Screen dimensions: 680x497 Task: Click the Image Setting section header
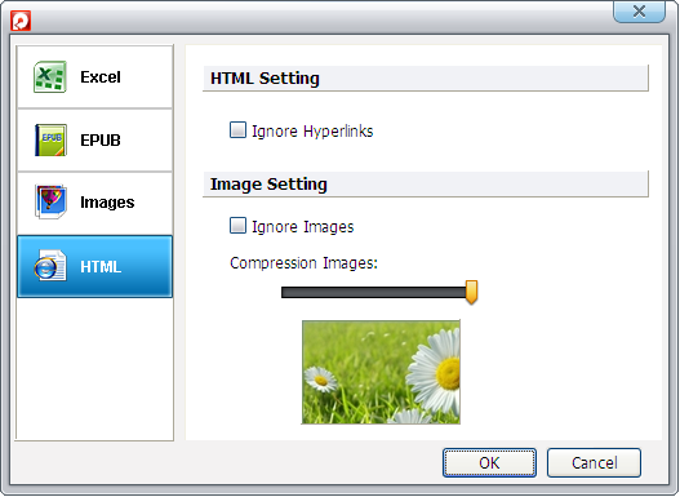[x=269, y=184]
